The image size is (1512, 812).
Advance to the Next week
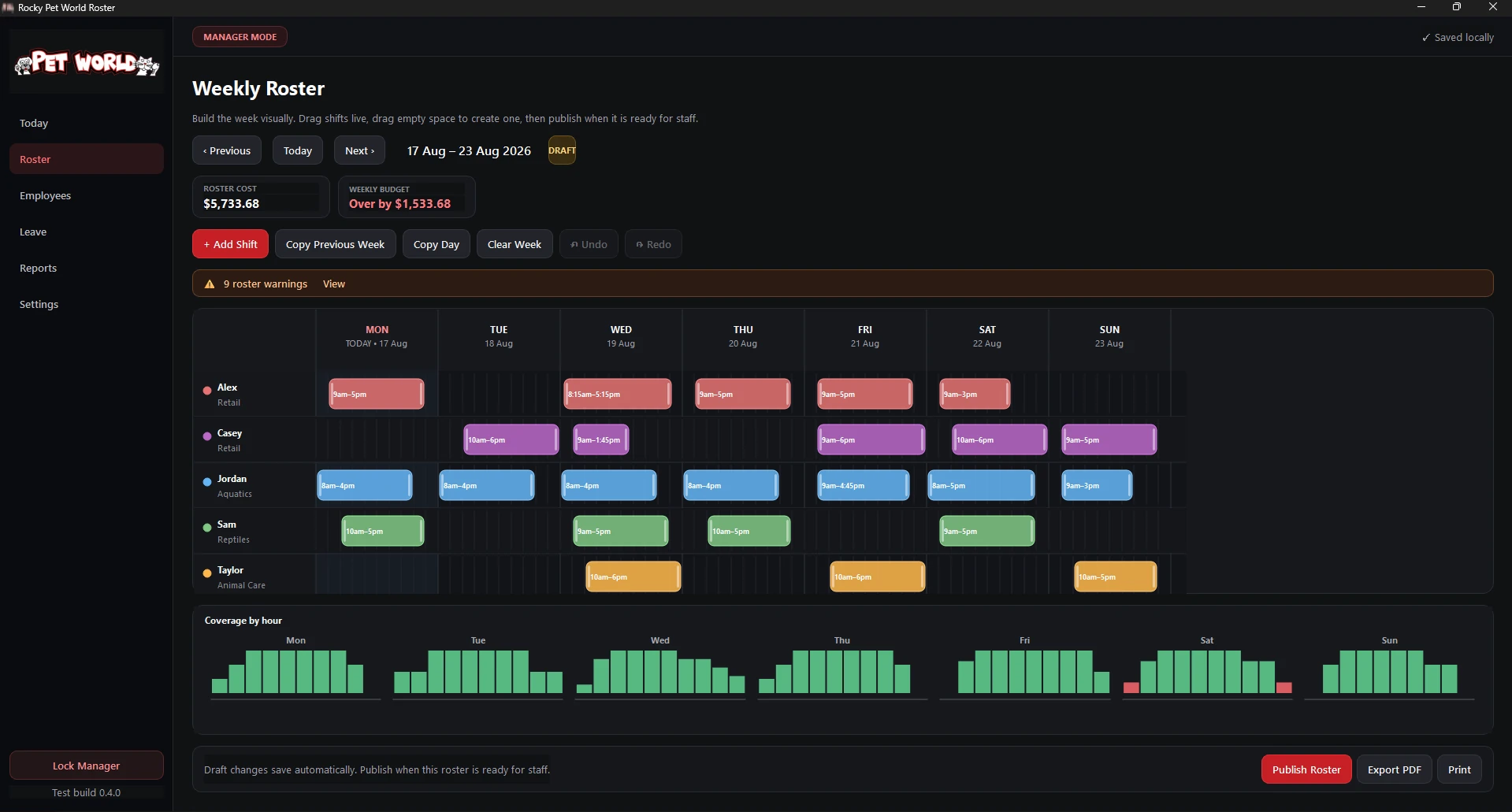(x=359, y=150)
